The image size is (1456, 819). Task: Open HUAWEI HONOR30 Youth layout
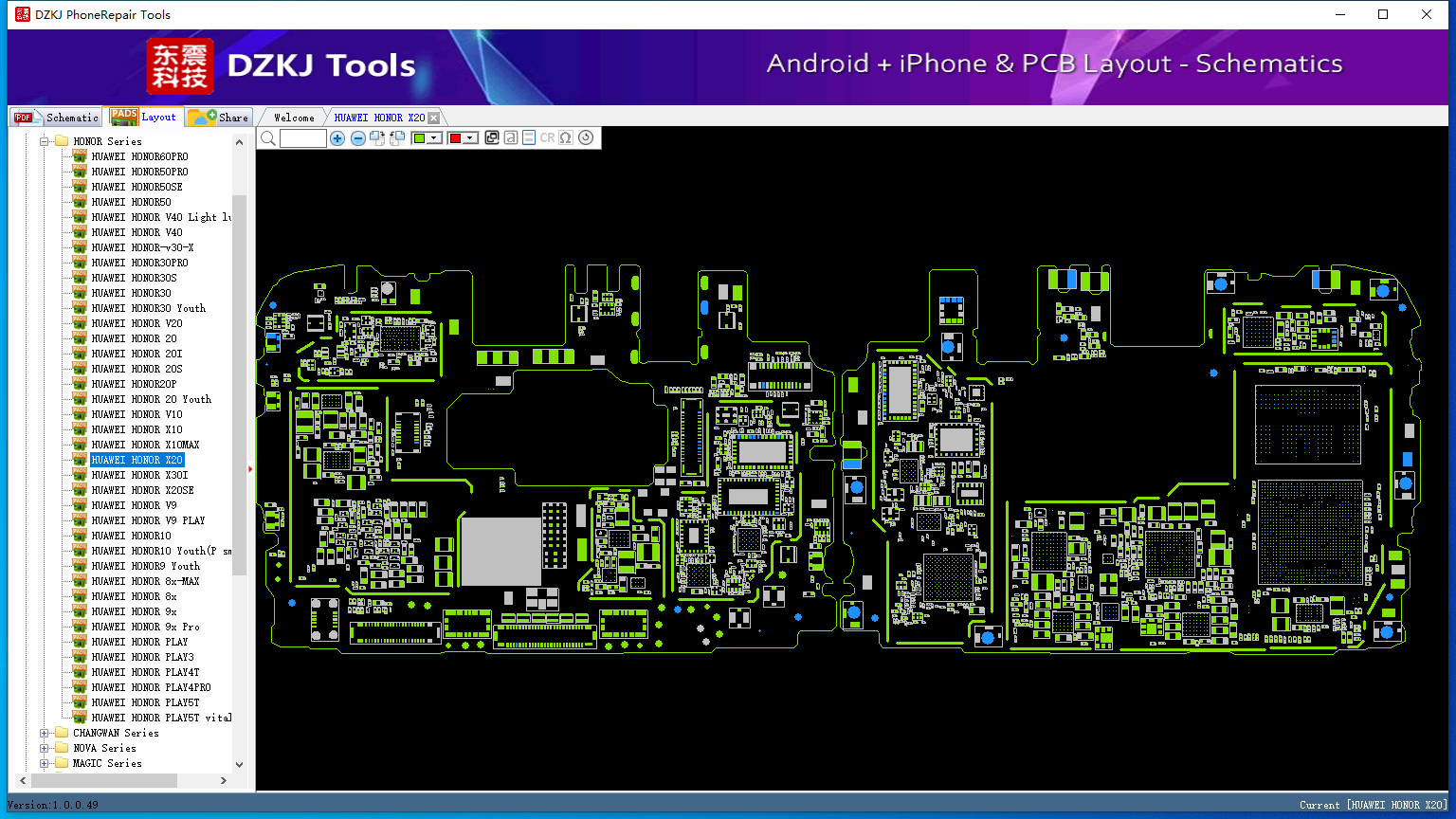tap(148, 308)
